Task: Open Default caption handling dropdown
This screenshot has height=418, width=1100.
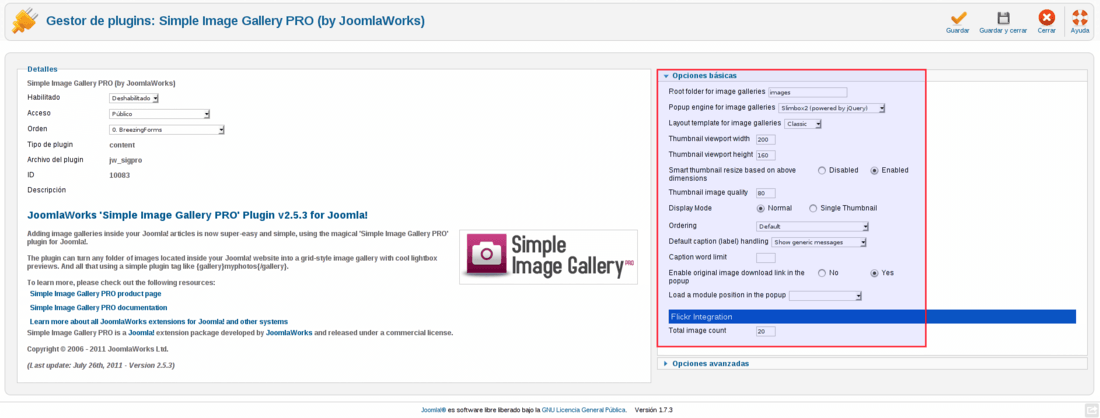Action: point(819,242)
